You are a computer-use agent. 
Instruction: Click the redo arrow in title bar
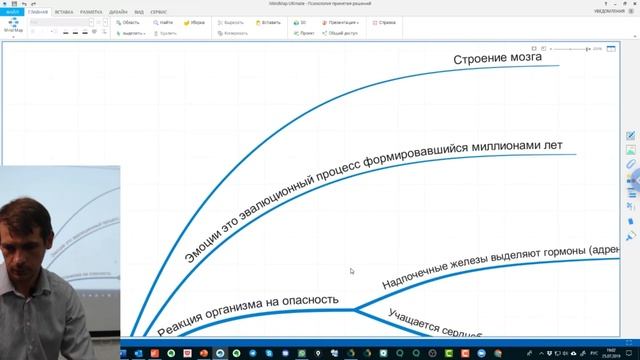point(33,3)
